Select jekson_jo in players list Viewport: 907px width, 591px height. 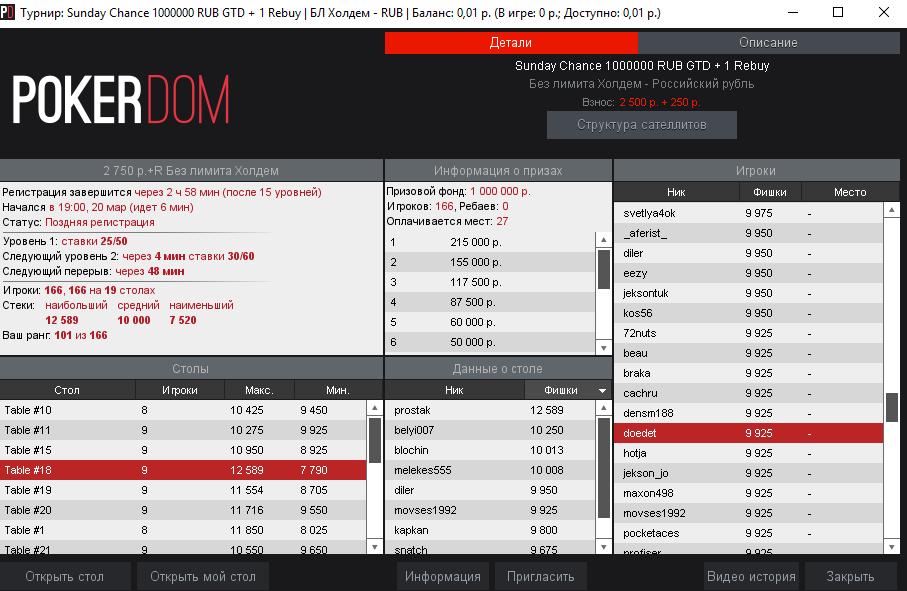pos(749,473)
